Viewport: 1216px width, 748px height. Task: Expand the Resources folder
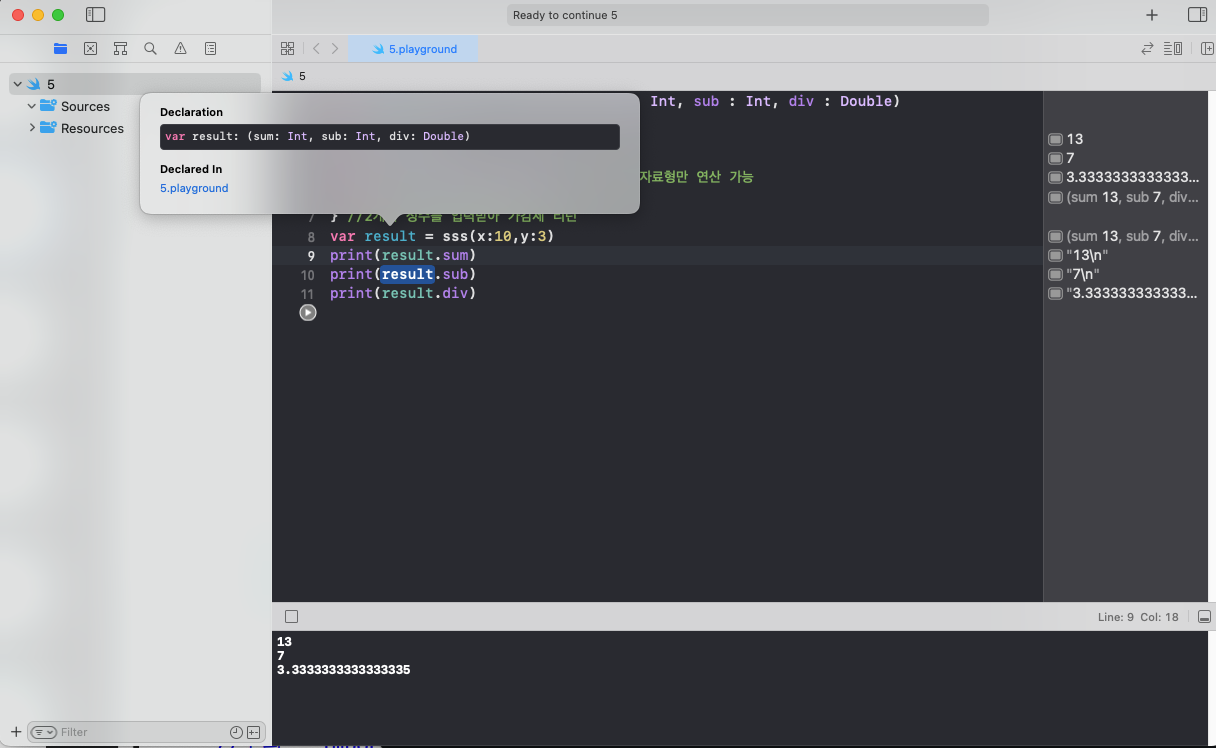click(32, 128)
